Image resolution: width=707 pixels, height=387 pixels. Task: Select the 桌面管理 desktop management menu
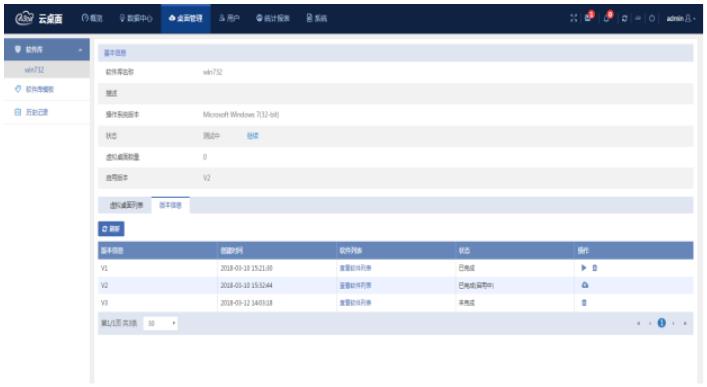pyautogui.click(x=185, y=18)
